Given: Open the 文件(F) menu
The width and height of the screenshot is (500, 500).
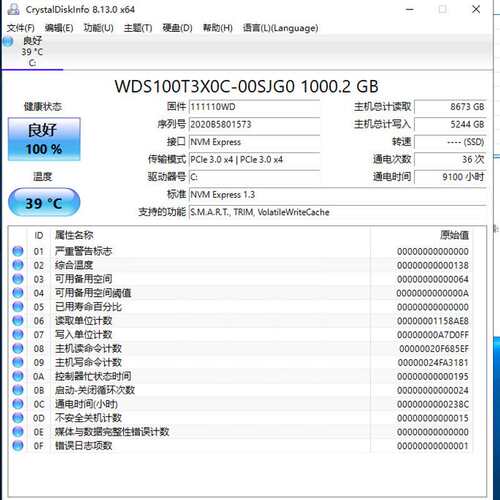Looking at the screenshot, I should 21,28.
